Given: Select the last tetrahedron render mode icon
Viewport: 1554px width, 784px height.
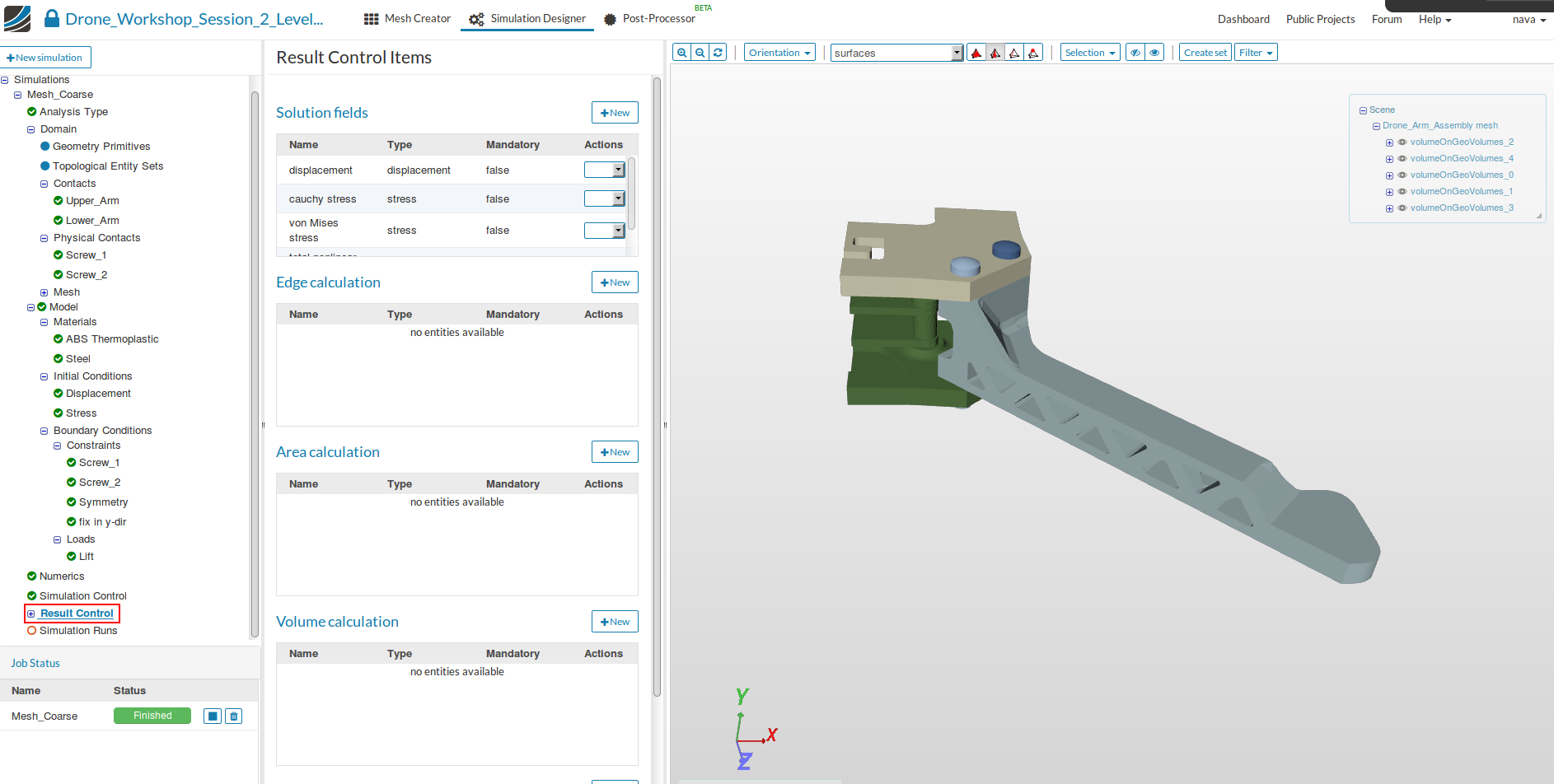Looking at the screenshot, I should click(x=1033, y=53).
